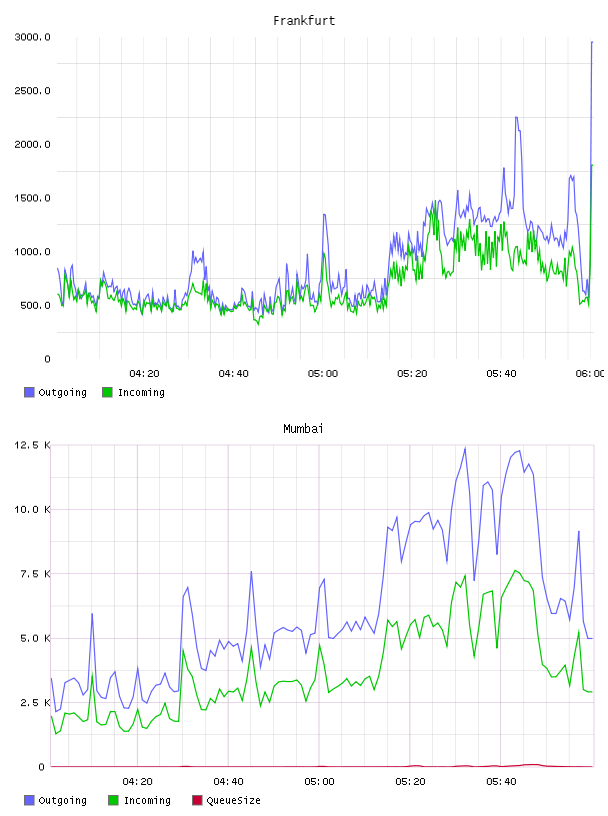The height and width of the screenshot is (816, 608).
Task: Click 05:40 on Frankfurt time axis
Action: pyautogui.click(x=501, y=374)
